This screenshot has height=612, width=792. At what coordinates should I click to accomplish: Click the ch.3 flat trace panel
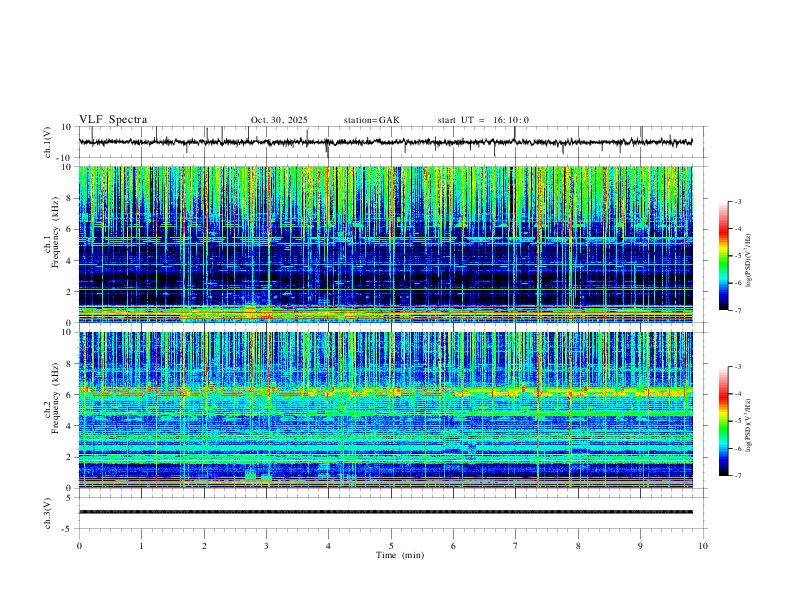393,513
